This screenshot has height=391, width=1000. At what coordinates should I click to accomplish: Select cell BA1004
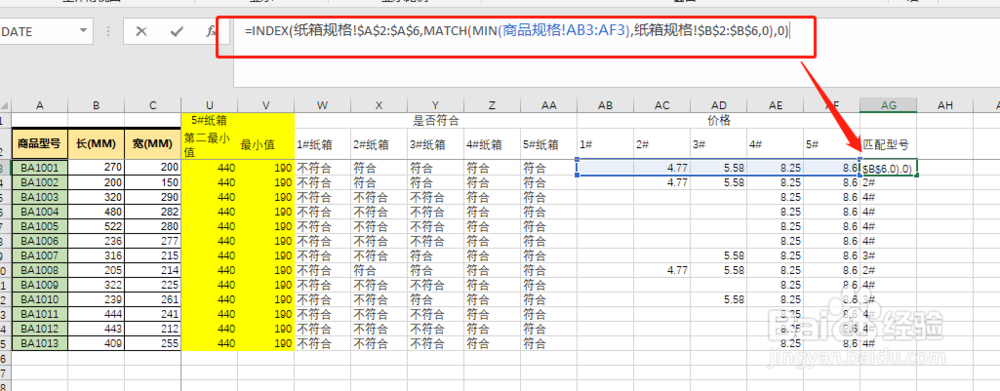tap(40, 211)
